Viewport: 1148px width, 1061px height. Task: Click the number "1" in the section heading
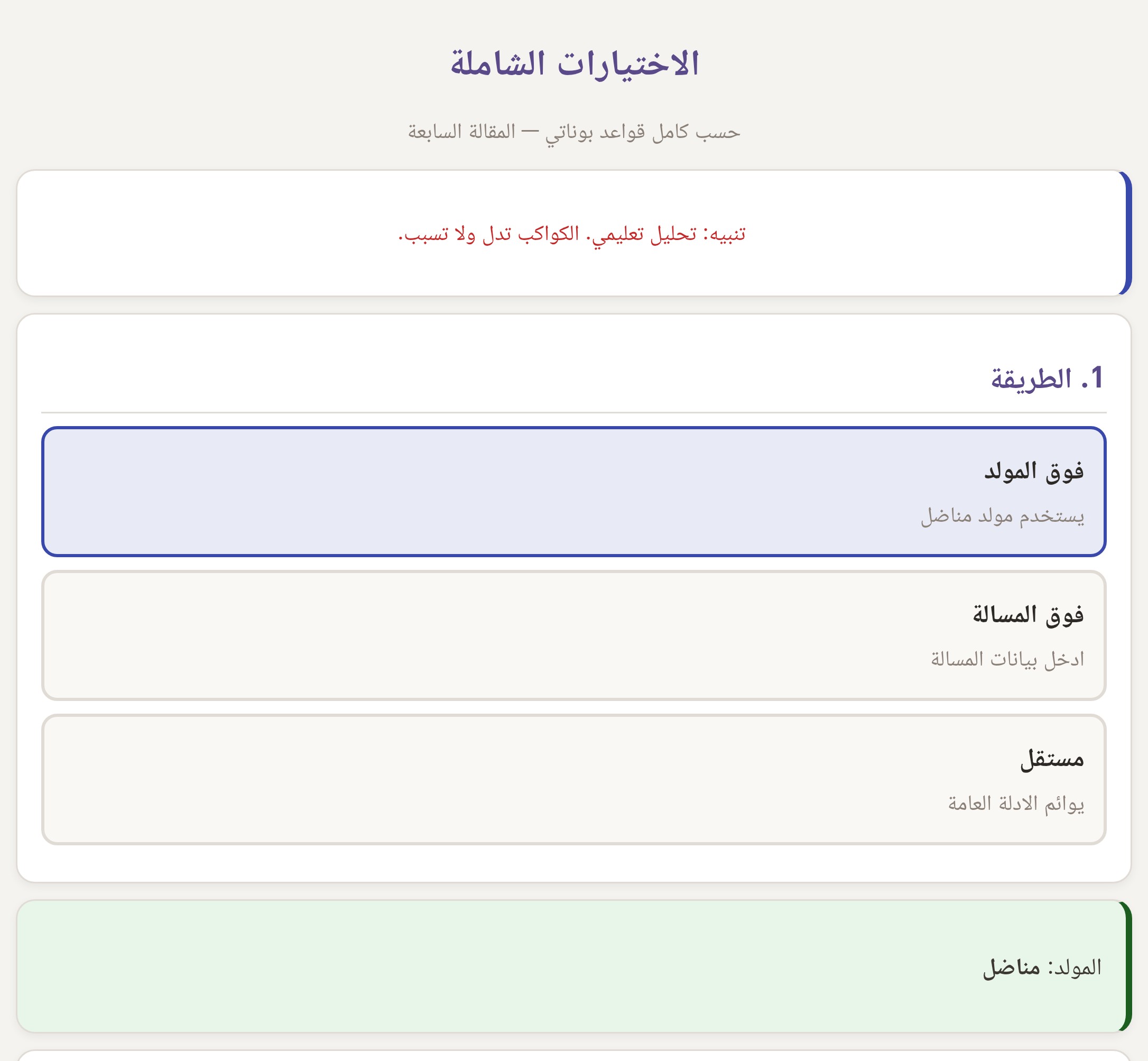(x=1096, y=379)
